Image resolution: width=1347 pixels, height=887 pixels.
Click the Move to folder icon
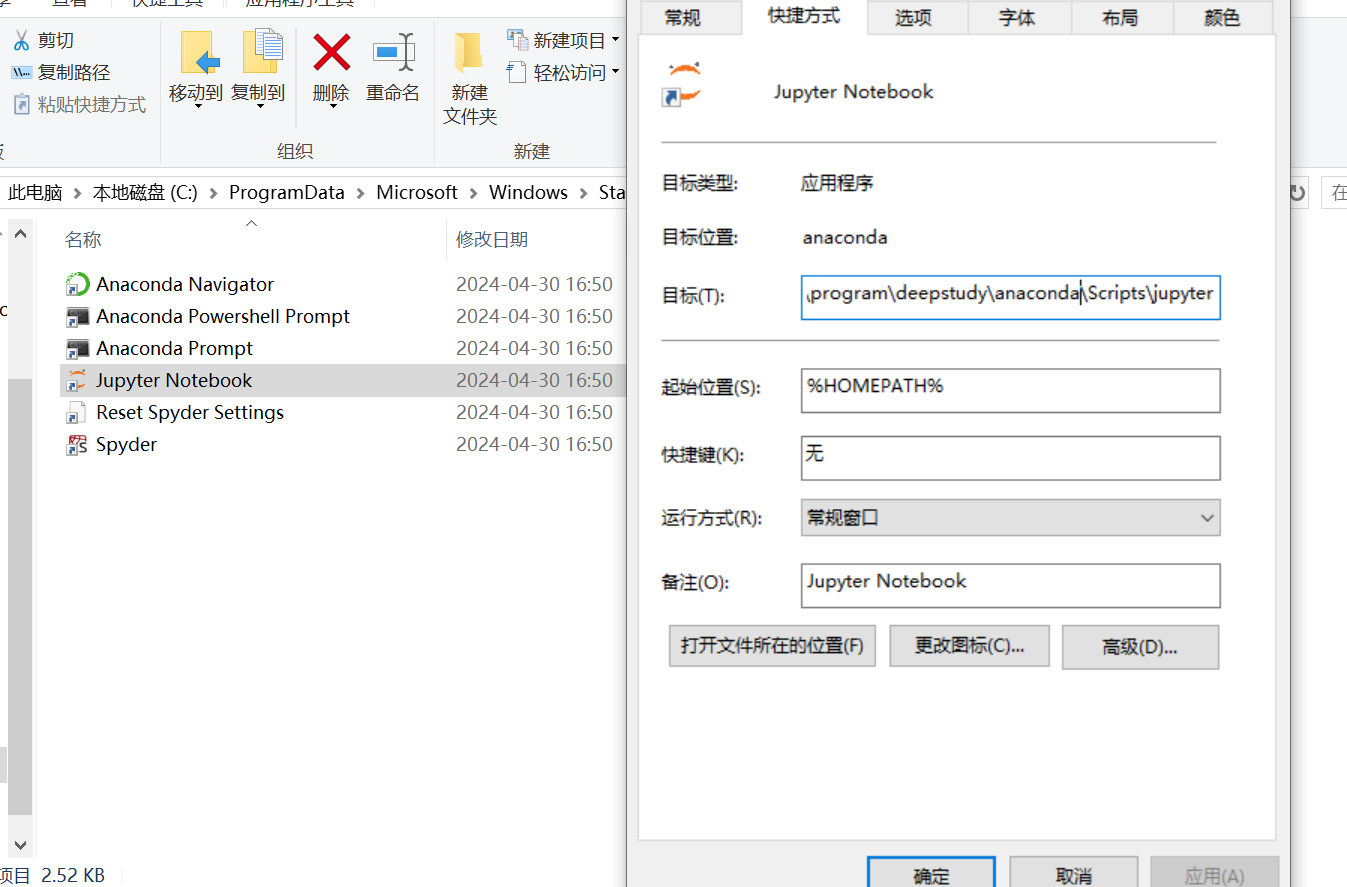(198, 52)
